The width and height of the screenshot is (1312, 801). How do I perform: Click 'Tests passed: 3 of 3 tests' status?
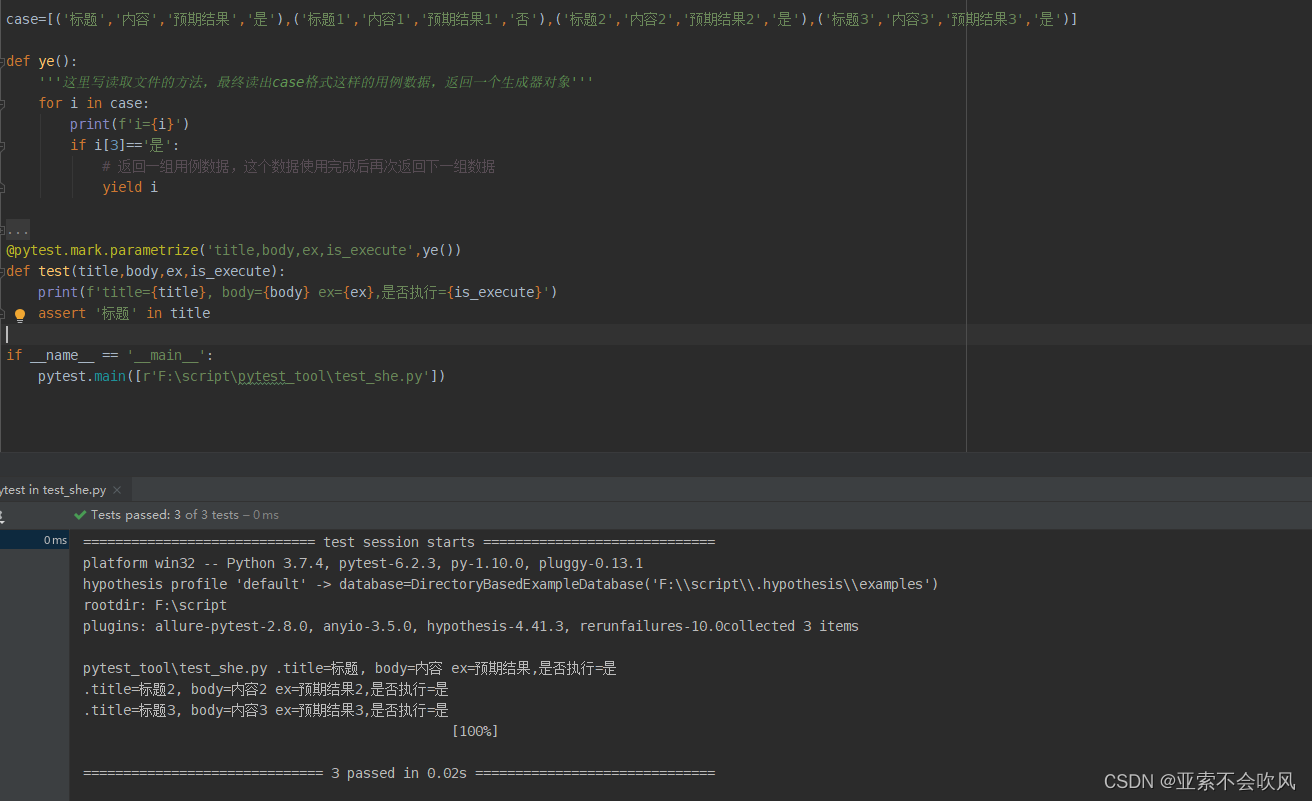point(165,515)
